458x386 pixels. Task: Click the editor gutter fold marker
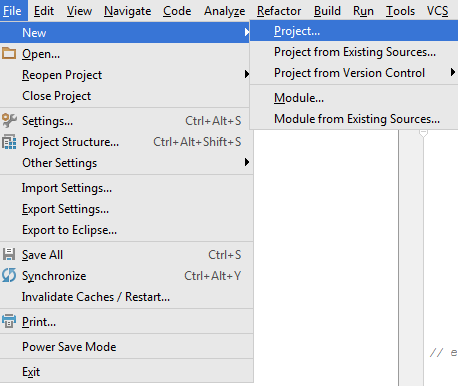click(423, 133)
